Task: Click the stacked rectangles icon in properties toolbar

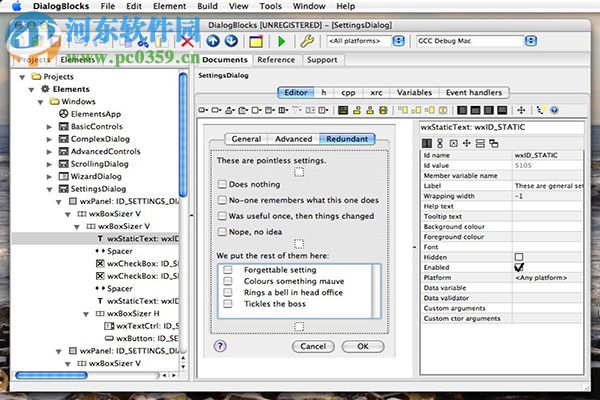Action: click(480, 144)
